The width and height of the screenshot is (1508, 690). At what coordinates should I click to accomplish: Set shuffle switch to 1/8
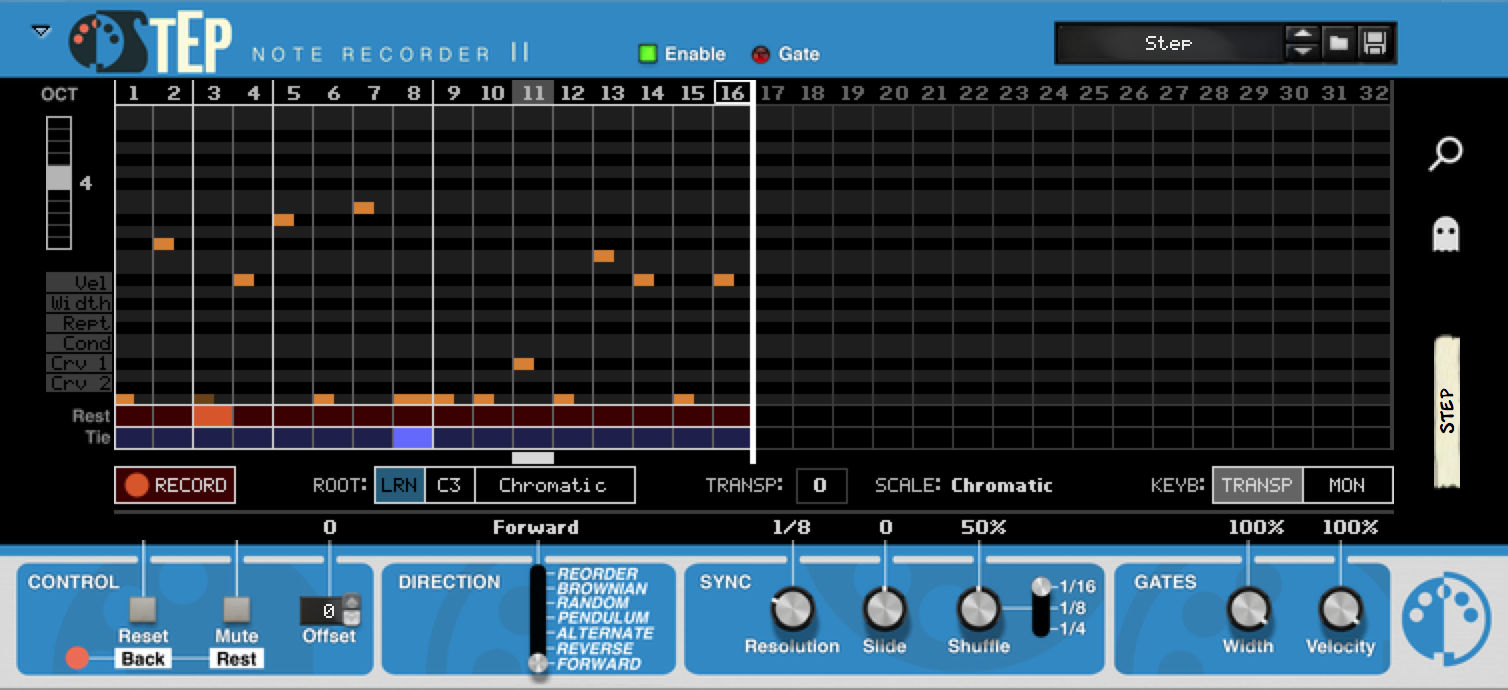tap(1071, 608)
